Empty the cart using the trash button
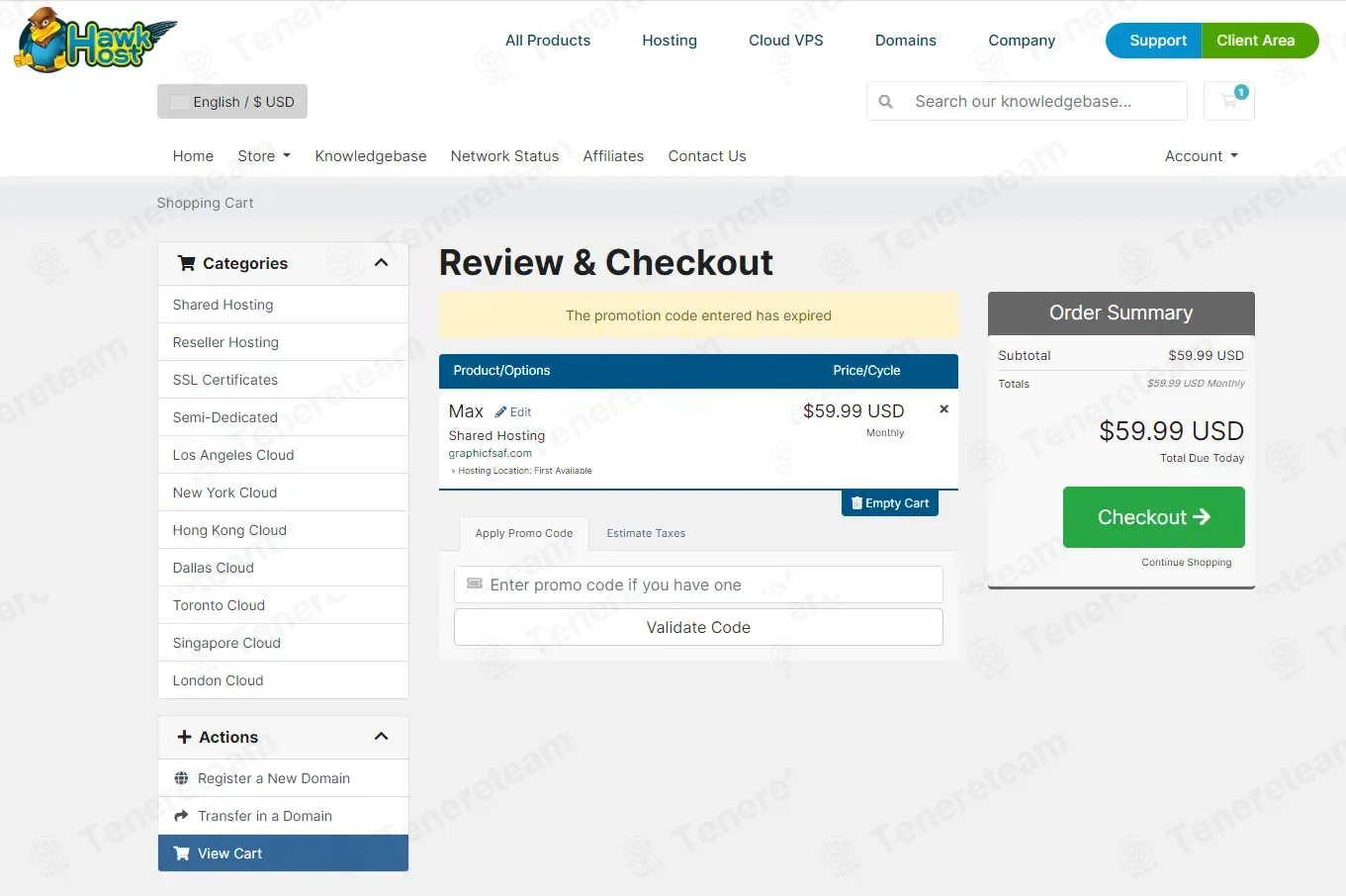 coord(890,503)
